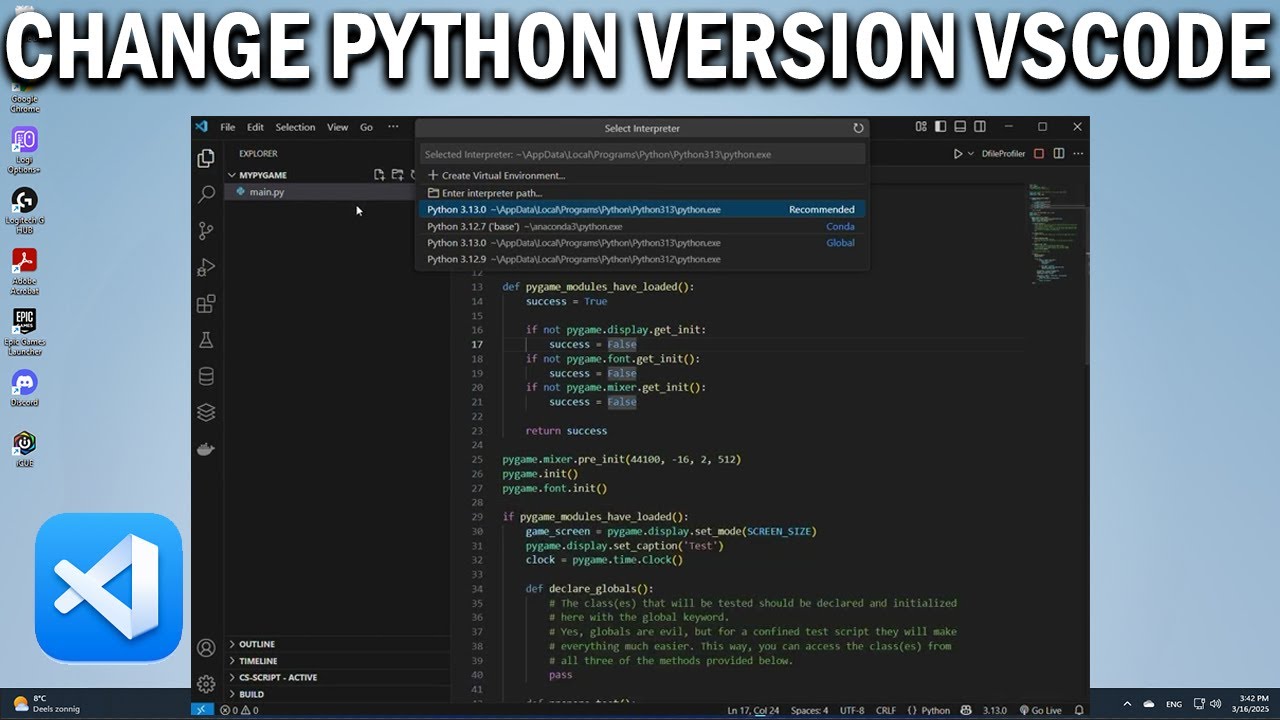Open the Source Control view

click(206, 231)
